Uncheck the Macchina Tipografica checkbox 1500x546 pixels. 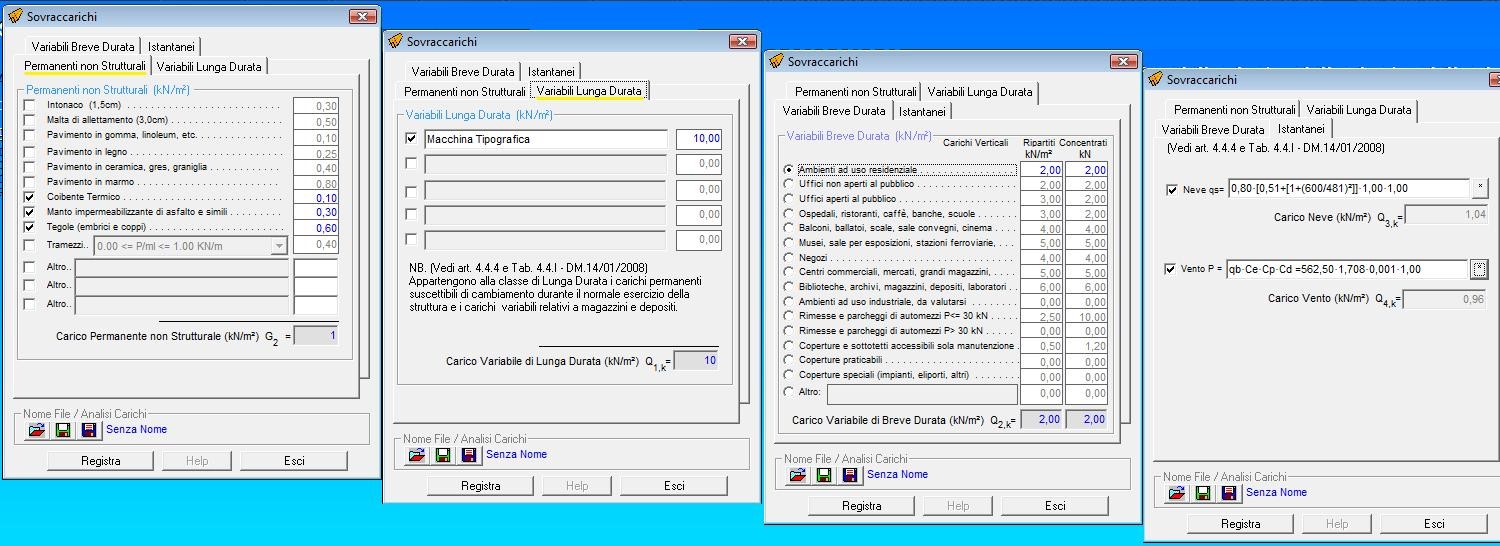411,139
